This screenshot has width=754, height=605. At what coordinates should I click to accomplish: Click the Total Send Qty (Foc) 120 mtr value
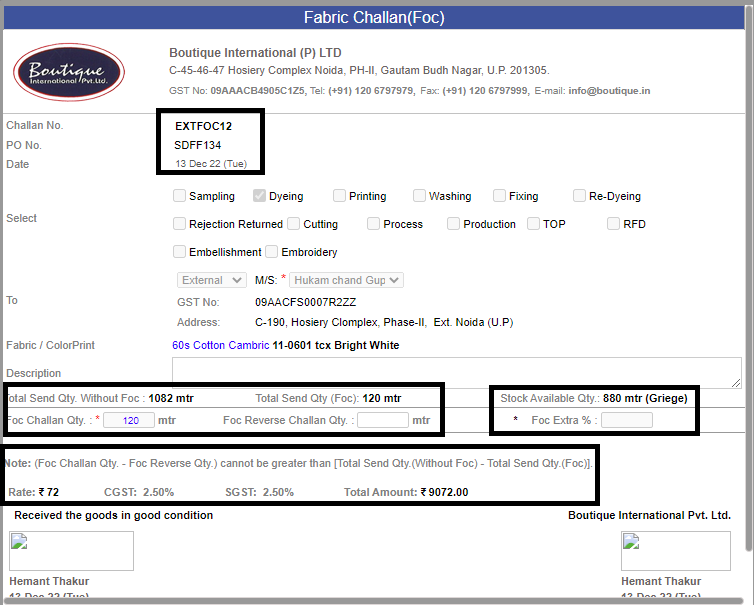click(382, 399)
